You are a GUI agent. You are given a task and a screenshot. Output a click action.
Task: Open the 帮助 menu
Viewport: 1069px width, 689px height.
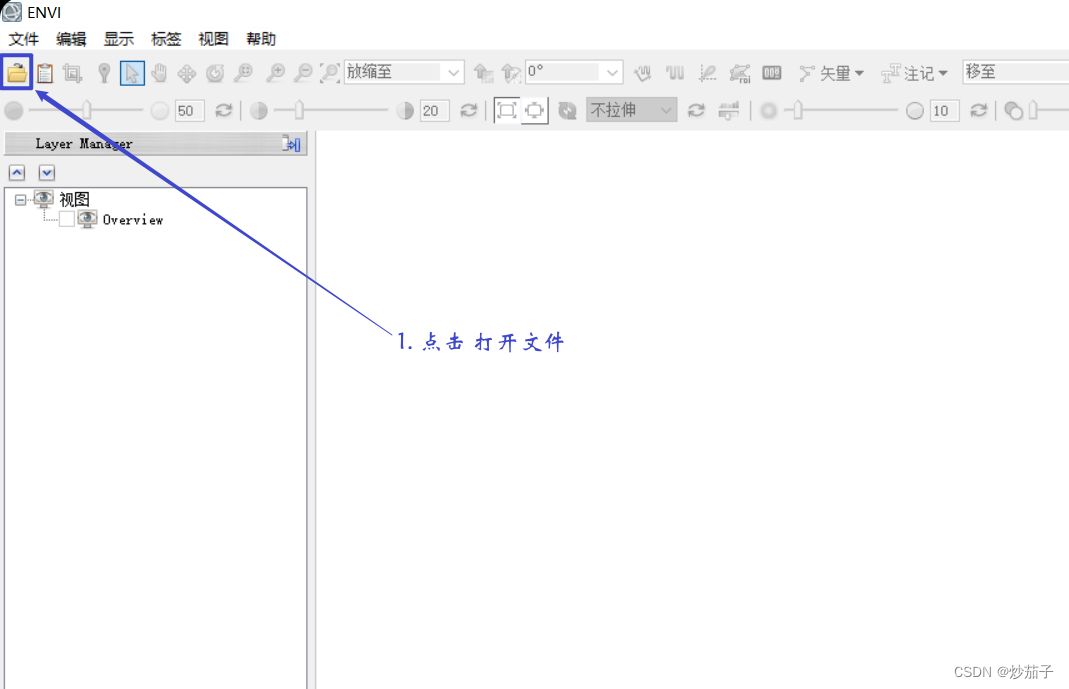(261, 39)
